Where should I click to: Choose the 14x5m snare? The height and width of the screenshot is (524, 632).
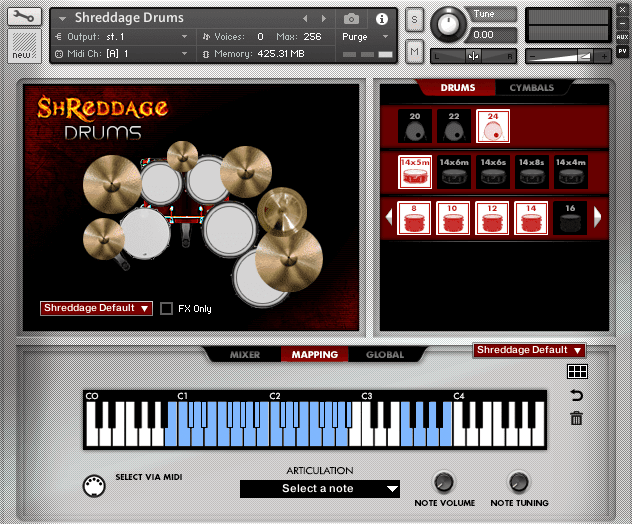[415, 172]
